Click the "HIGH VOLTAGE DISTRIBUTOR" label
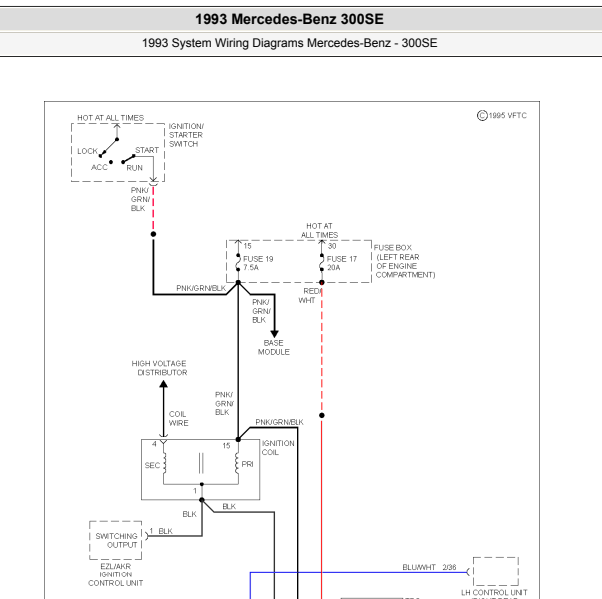Screen dimensions: 602x599 pos(159,368)
